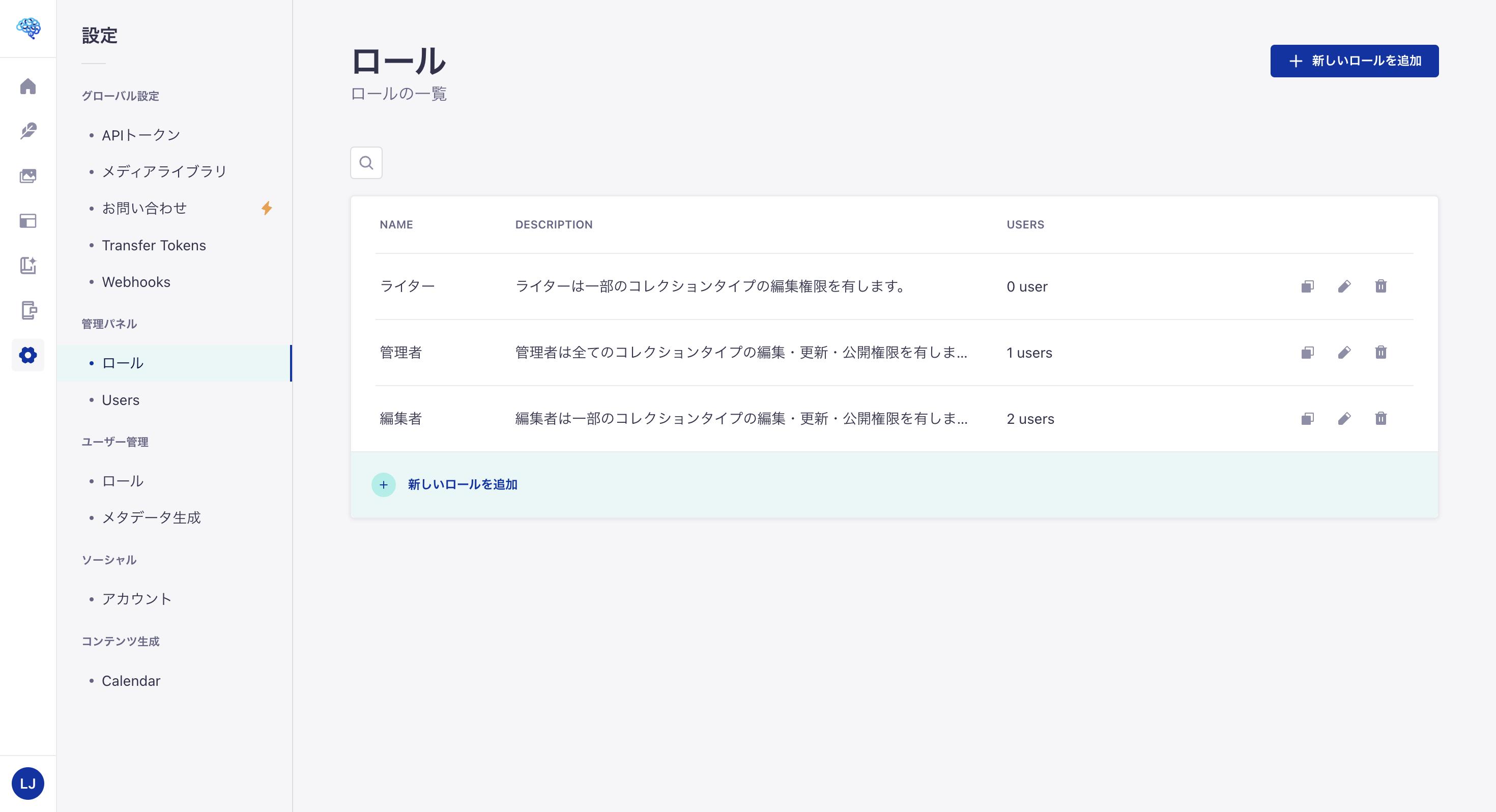Open the Content Manager feather icon
The height and width of the screenshot is (812, 1496).
pyautogui.click(x=28, y=131)
